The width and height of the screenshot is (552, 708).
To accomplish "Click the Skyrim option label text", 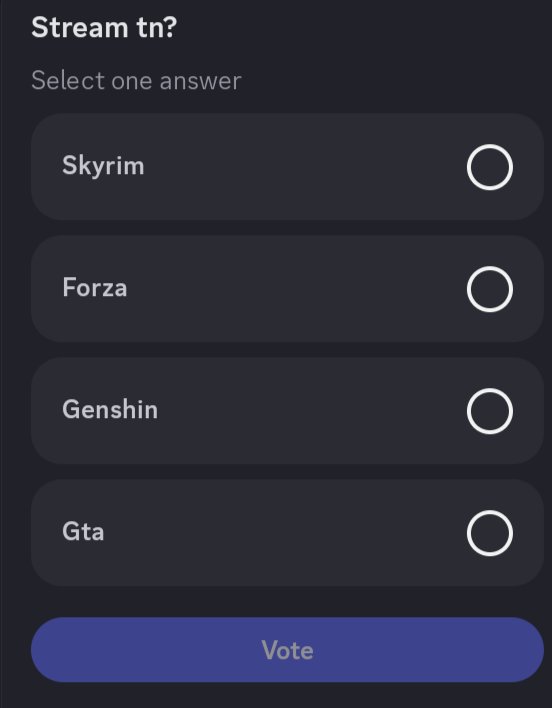I will (x=103, y=166).
